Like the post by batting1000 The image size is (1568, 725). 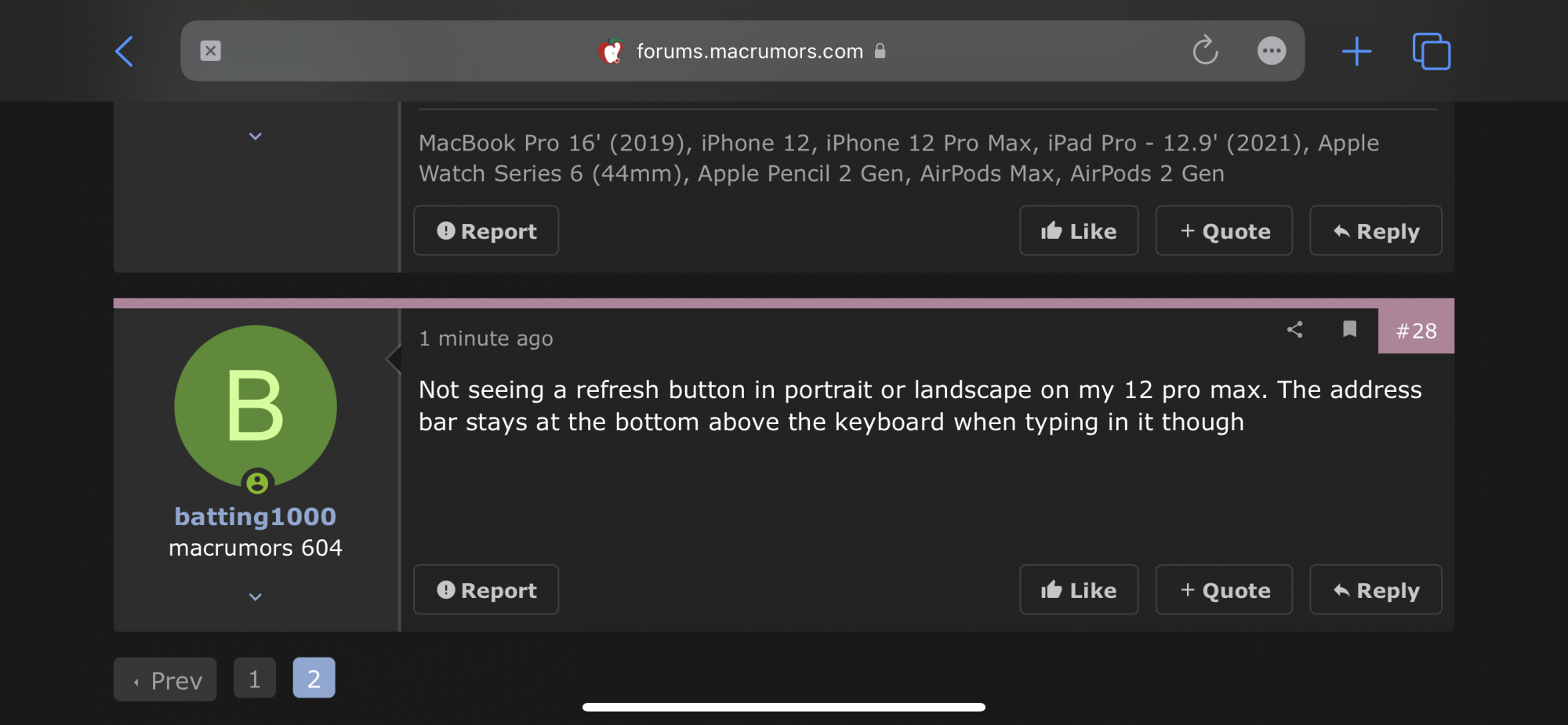coord(1079,590)
